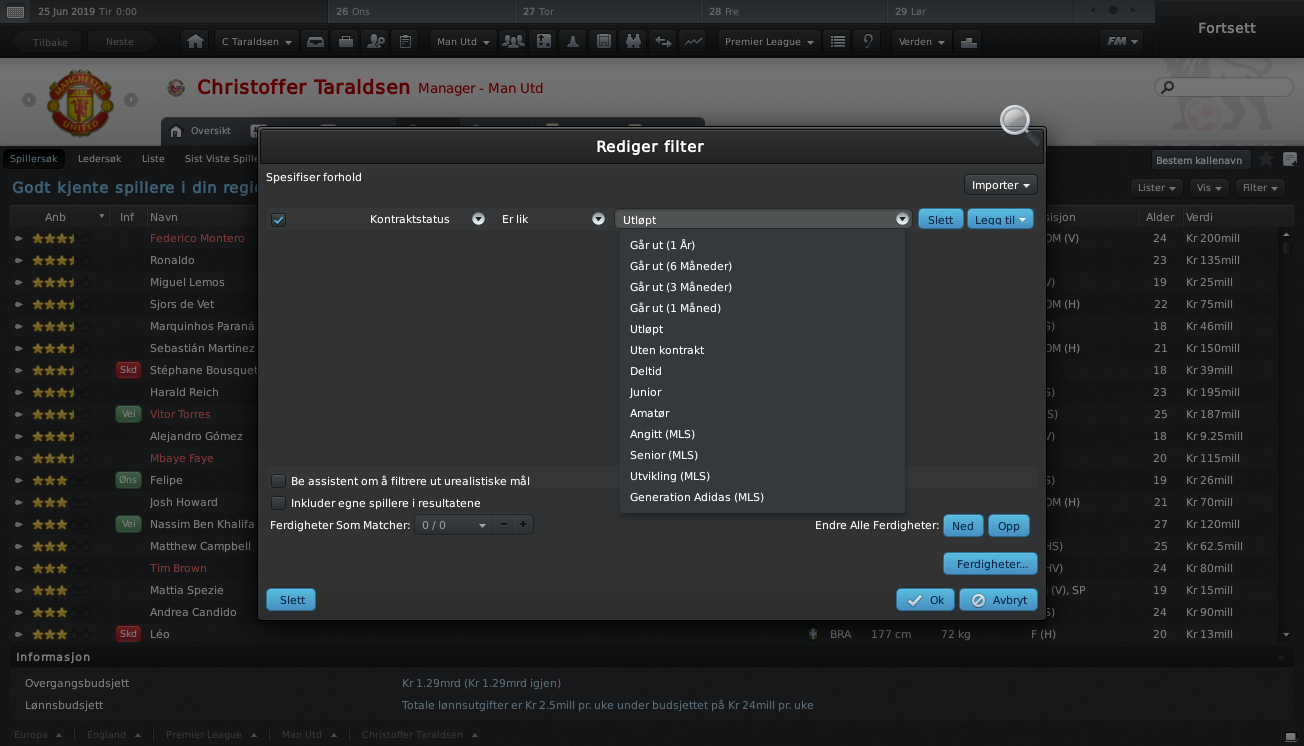Go to previous club with left arrow
This screenshot has width=1304, height=746.
pyautogui.click(x=29, y=100)
